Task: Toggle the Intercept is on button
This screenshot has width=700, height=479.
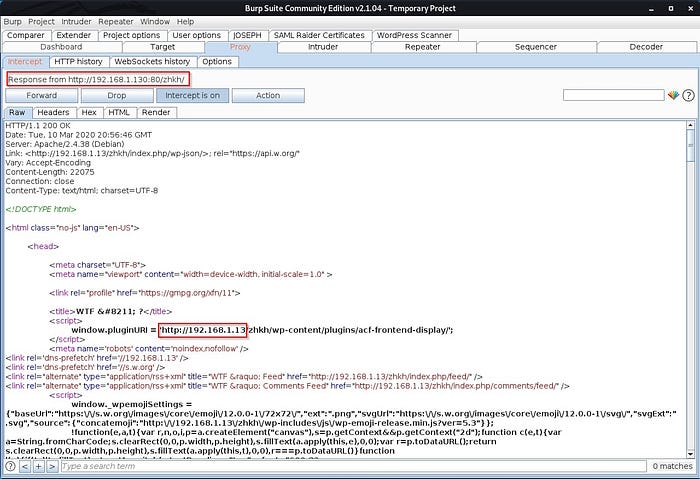Action: (x=193, y=95)
